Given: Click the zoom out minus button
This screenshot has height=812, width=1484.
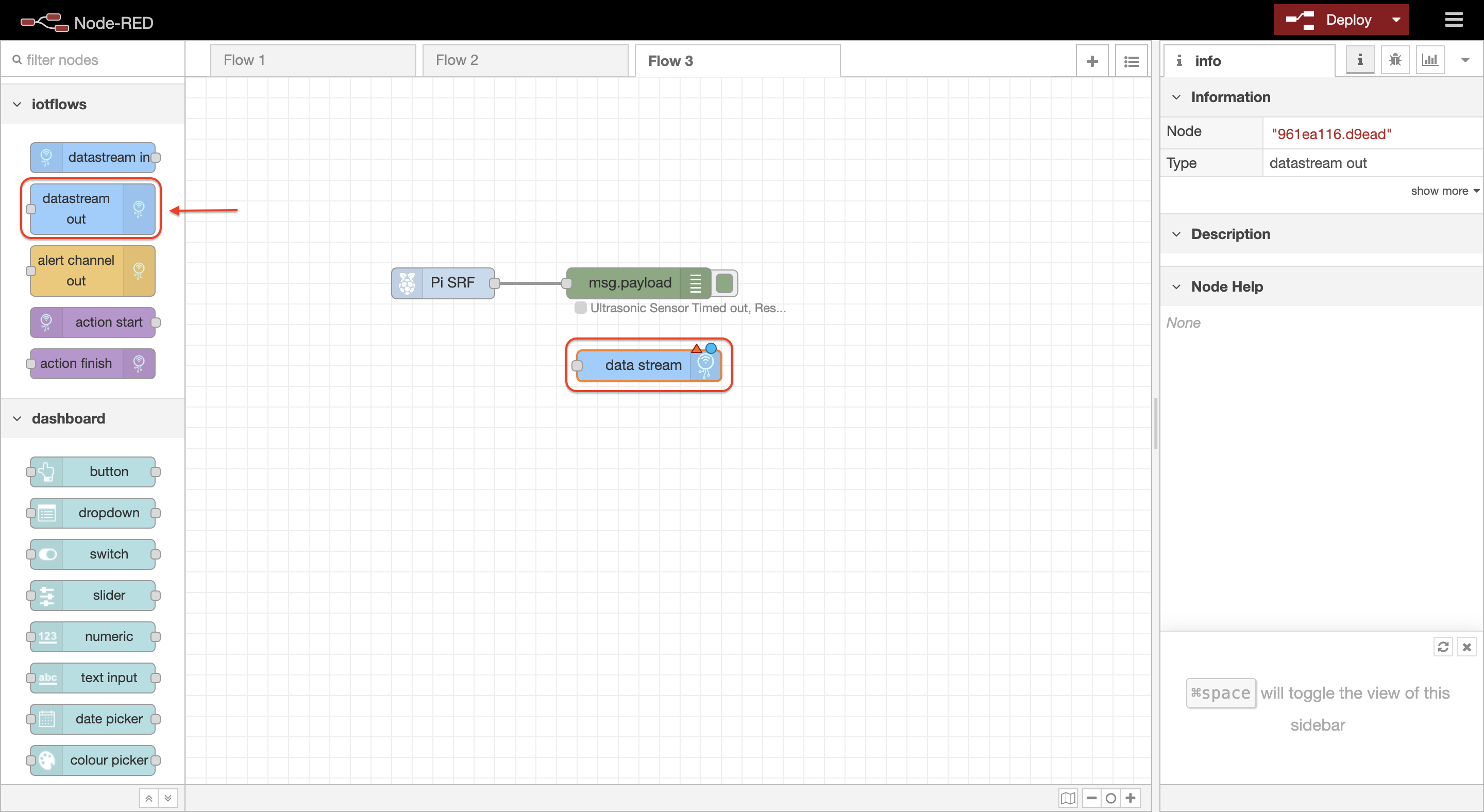Looking at the screenshot, I should [x=1092, y=798].
